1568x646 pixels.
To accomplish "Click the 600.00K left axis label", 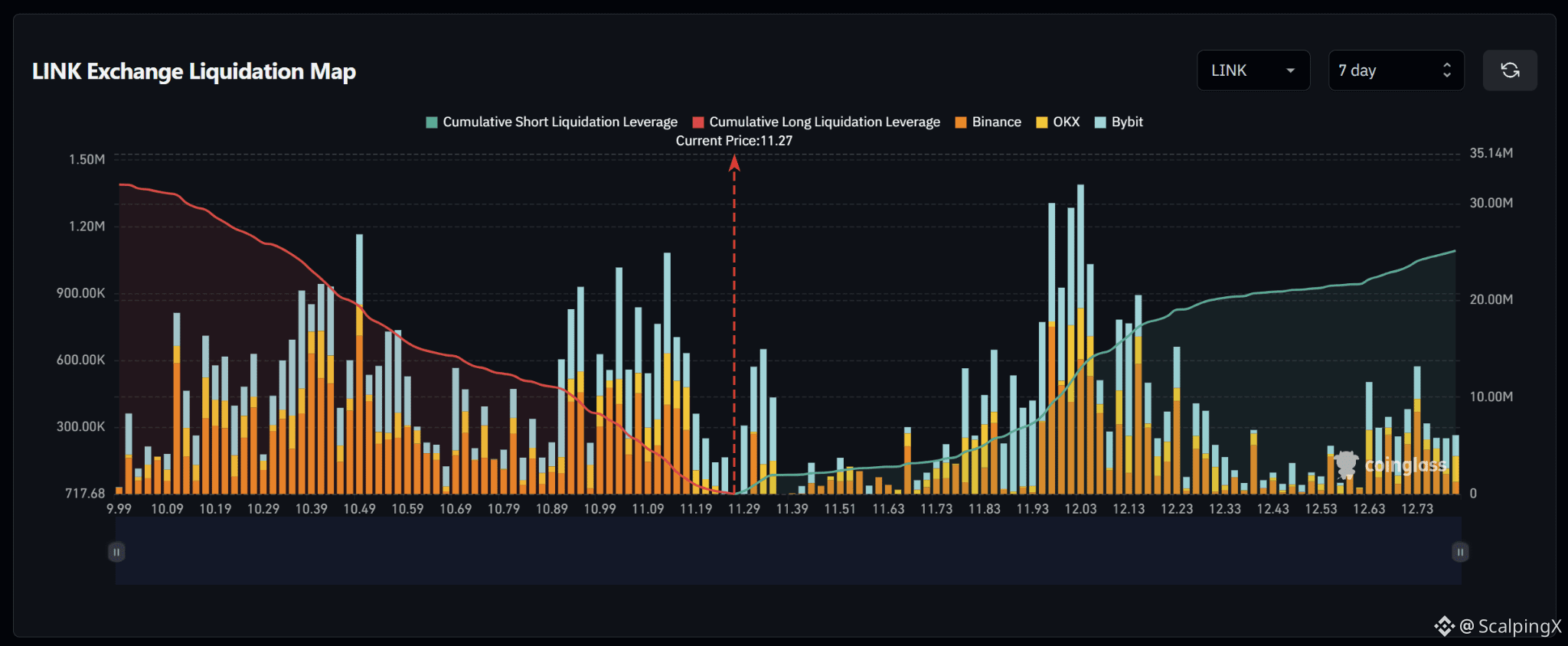I will (81, 360).
